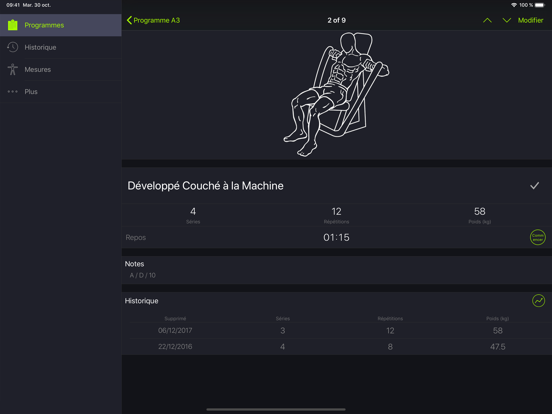This screenshot has height=414, width=552.
Task: Tap the Modifier button
Action: click(530, 20)
